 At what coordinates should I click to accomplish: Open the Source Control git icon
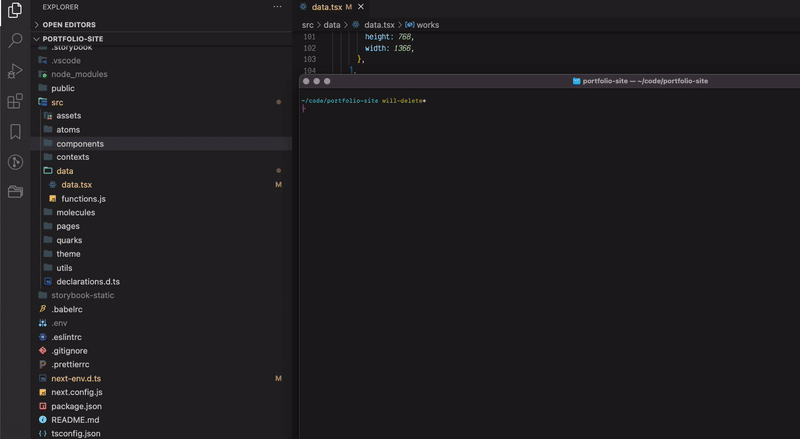[15, 162]
